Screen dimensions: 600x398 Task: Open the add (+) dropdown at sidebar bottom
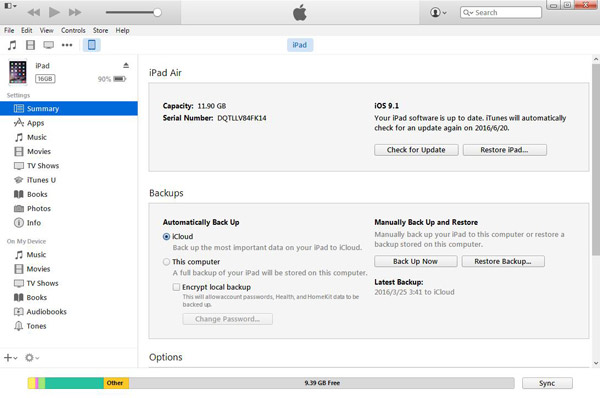(10, 358)
